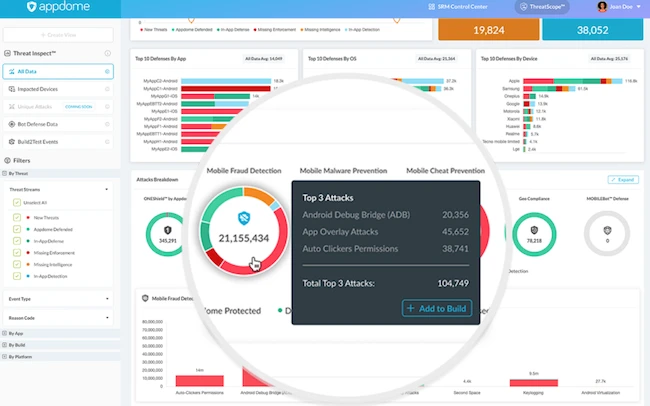650x406 pixels.
Task: Click the Threat Inspect section icon
Action: click(x=7, y=53)
